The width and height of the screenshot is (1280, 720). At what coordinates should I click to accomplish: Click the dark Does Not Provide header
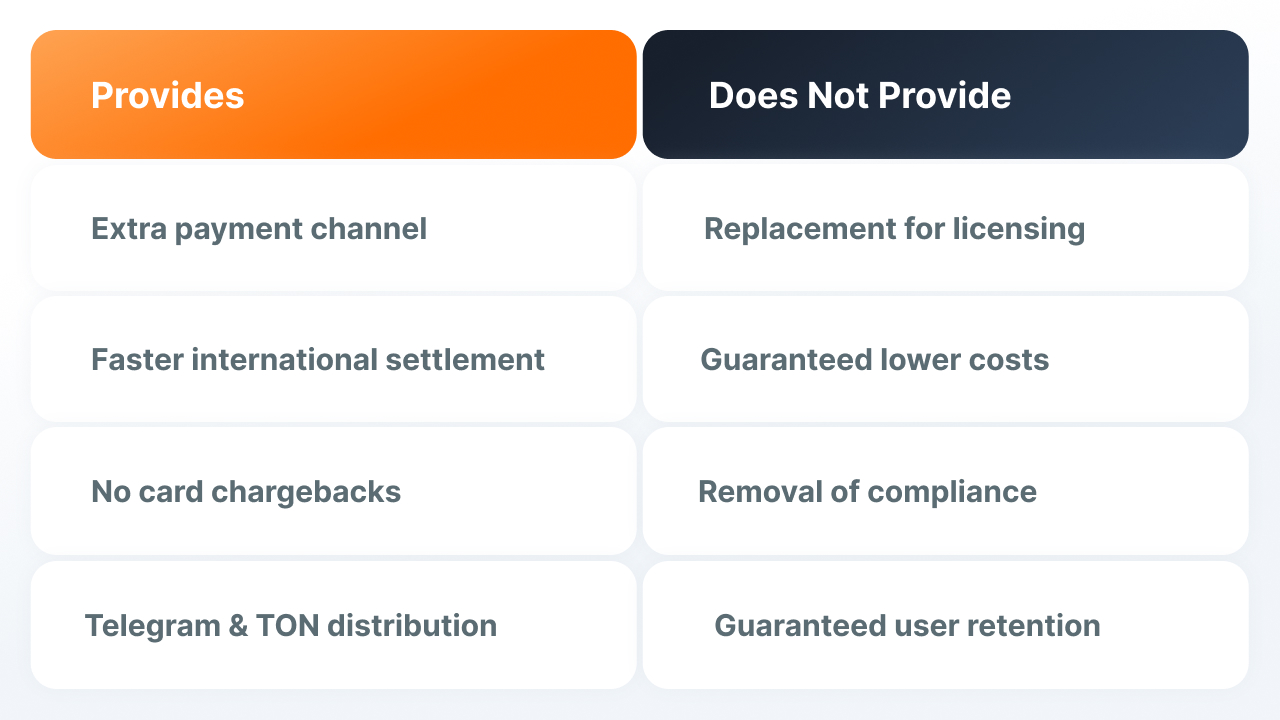[x=946, y=94]
